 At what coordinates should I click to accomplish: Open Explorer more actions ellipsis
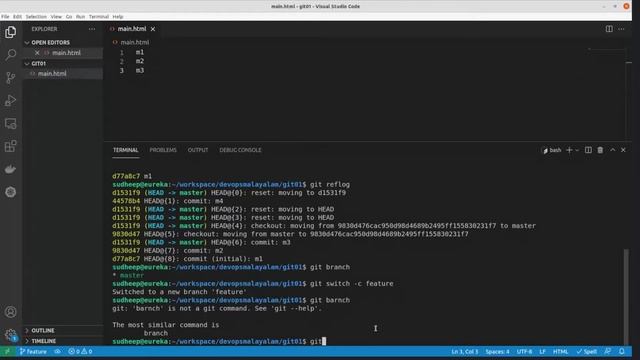(92, 29)
